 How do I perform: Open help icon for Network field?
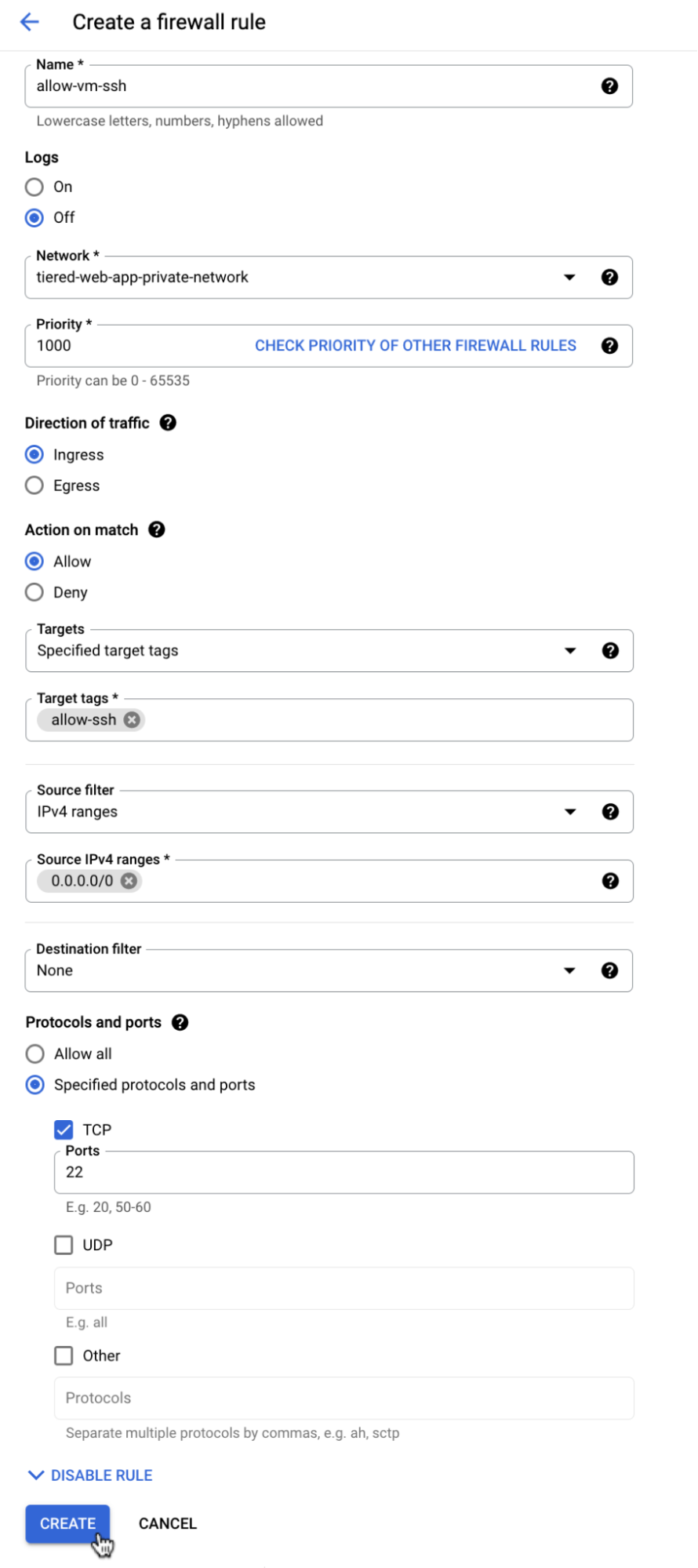pos(609,277)
